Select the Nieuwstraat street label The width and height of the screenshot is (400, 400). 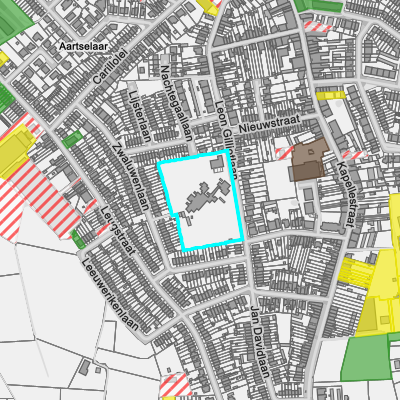270,124
